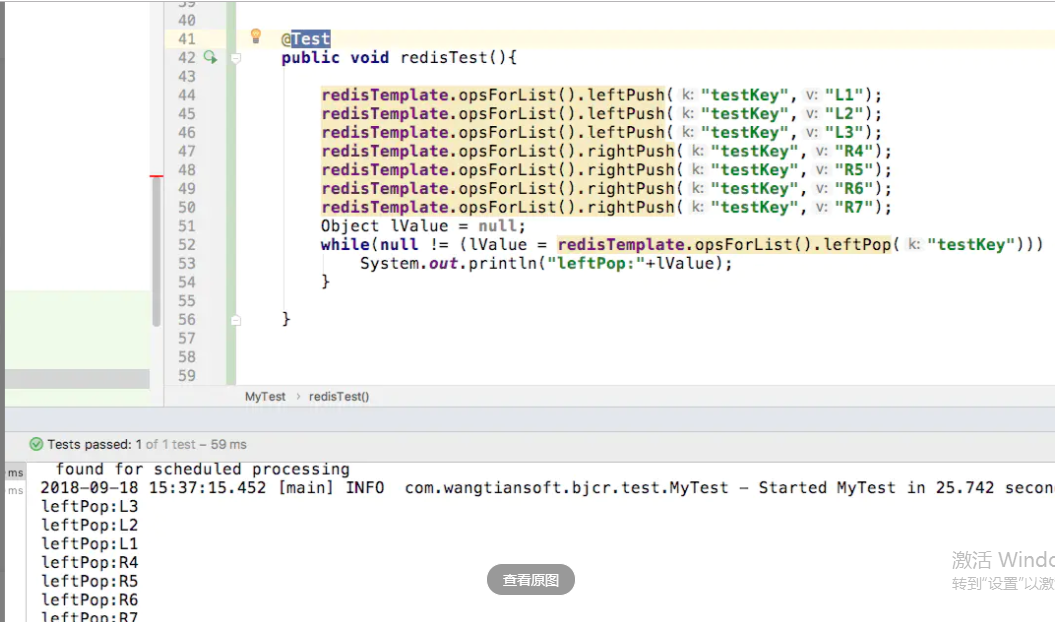Click console output line leftPop:R5
This screenshot has width=1055, height=622.
[89, 582]
